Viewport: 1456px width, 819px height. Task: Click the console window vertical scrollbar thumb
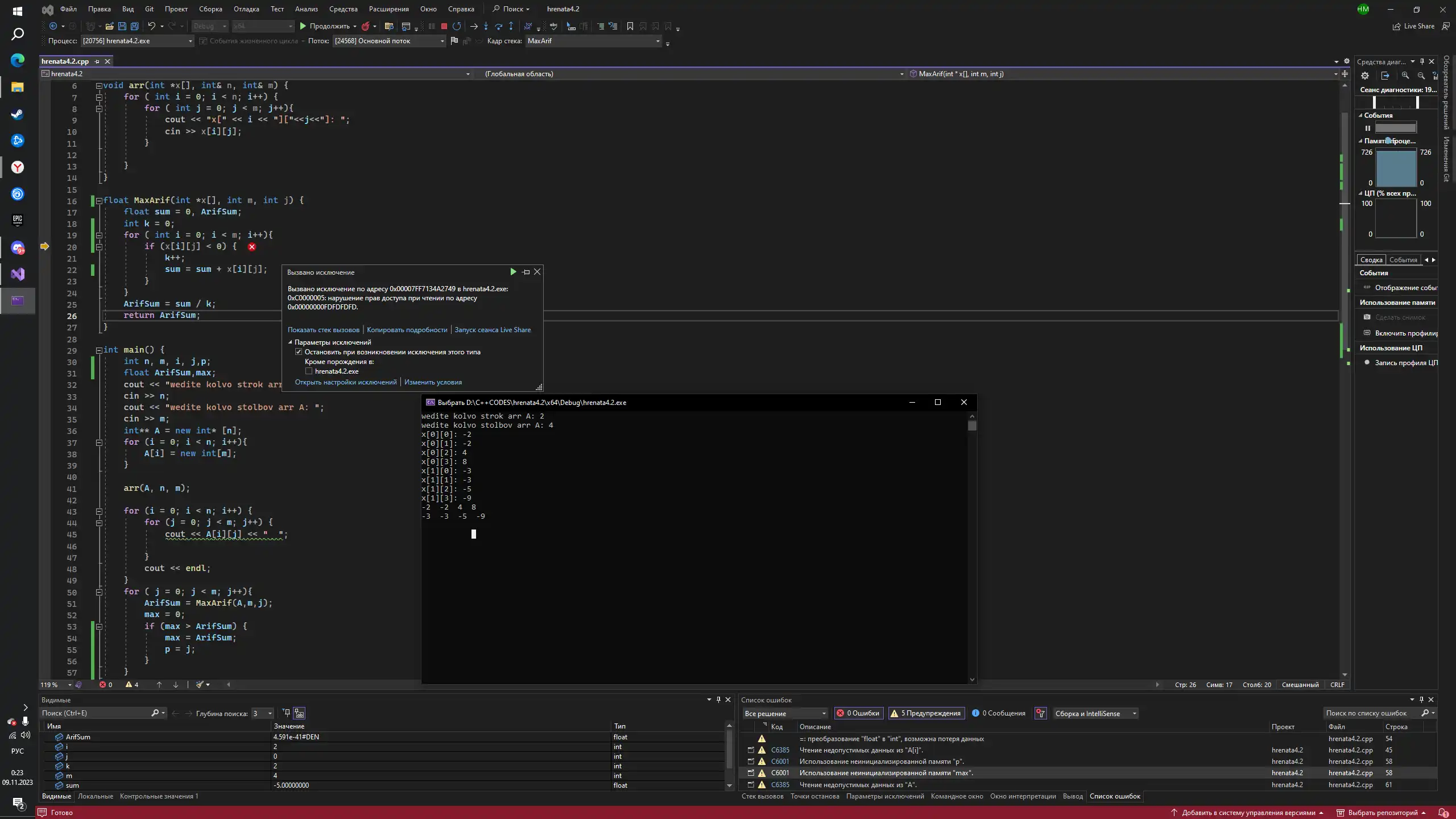click(x=972, y=425)
